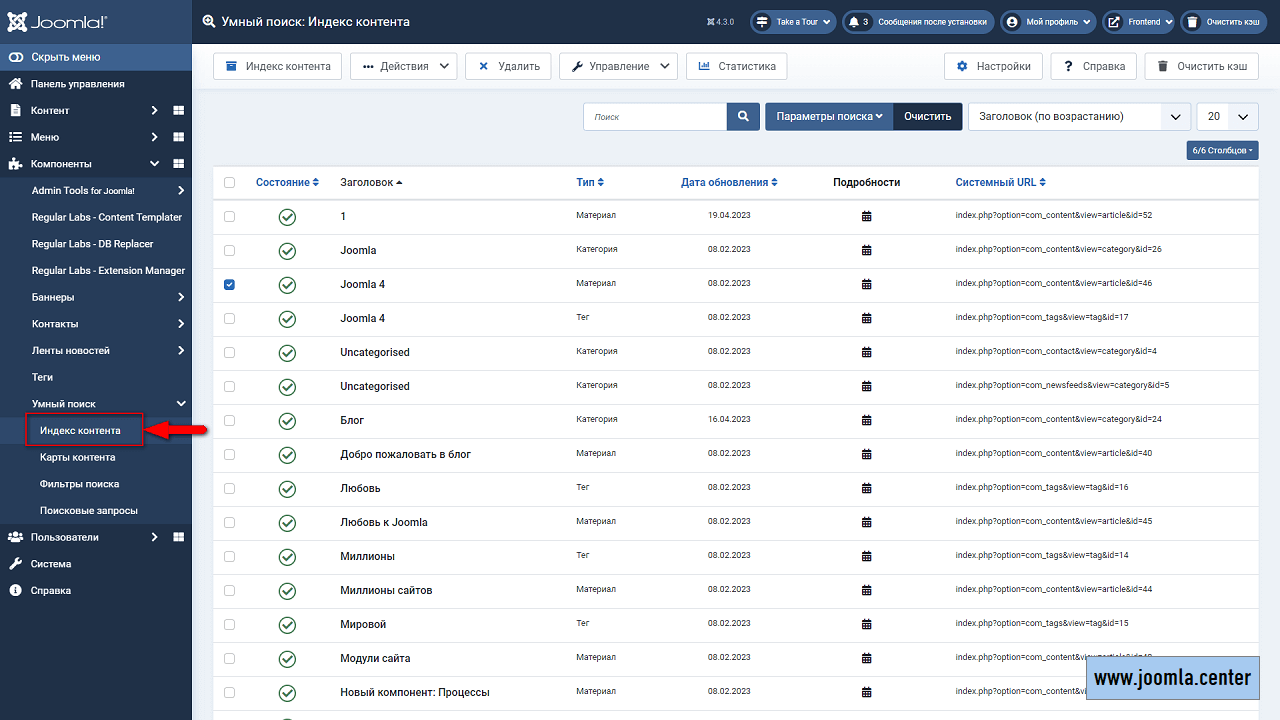Uncheck the selected Joomla 4 Материал checkbox
This screenshot has height=720, width=1280.
230,284
